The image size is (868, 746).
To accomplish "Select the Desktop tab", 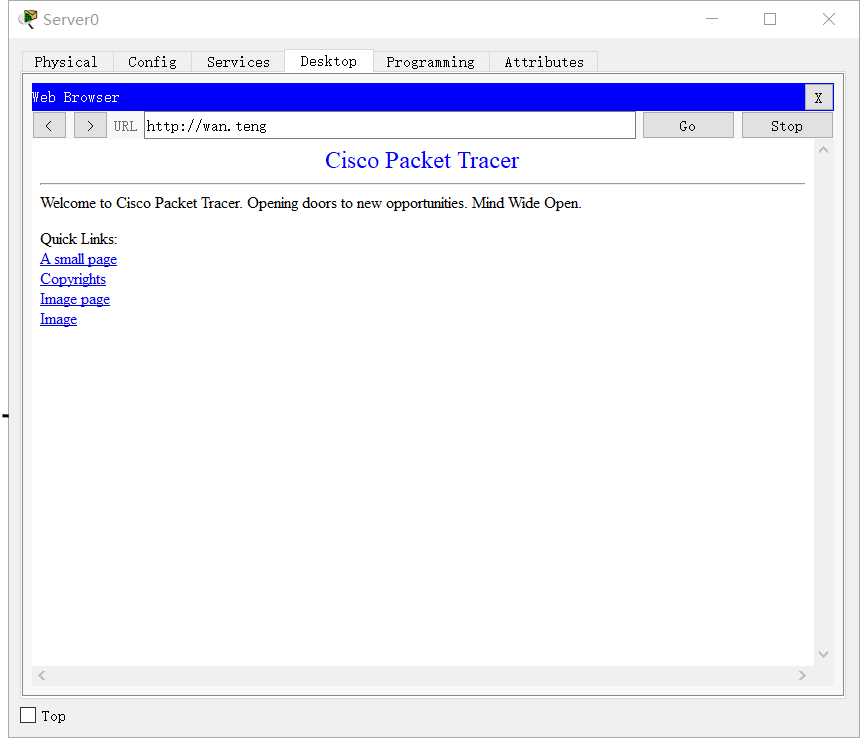I will pyautogui.click(x=328, y=61).
